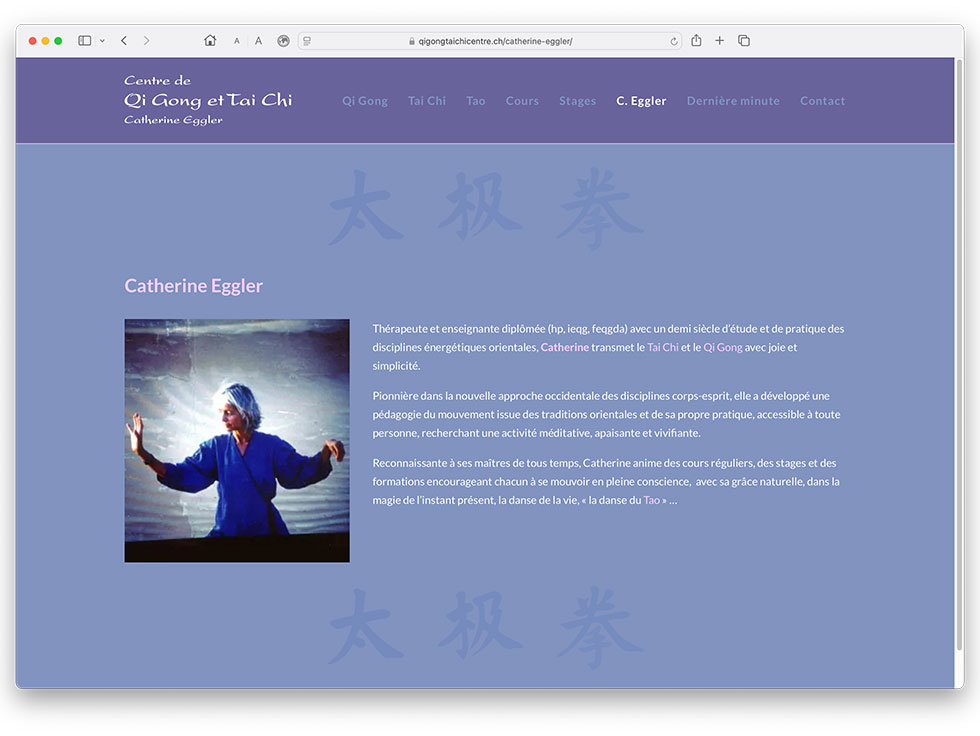The image size is (980, 736).
Task: Open the home page icon
Action: [210, 41]
